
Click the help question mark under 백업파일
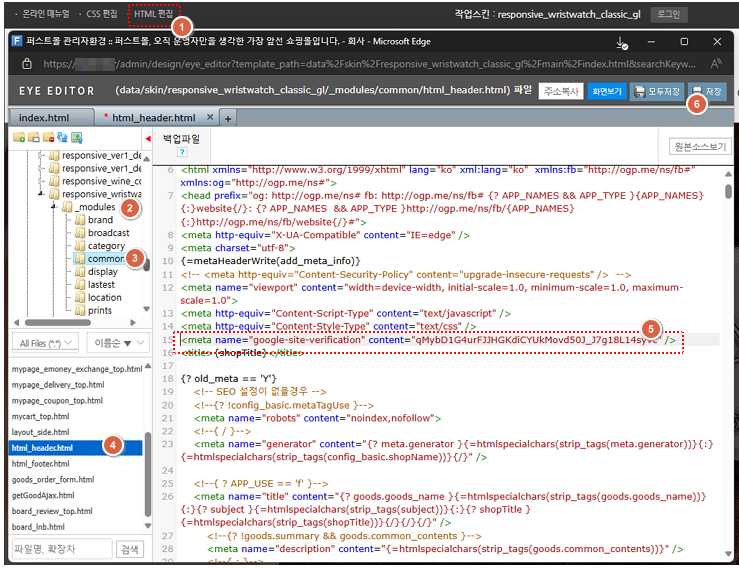(x=182, y=152)
